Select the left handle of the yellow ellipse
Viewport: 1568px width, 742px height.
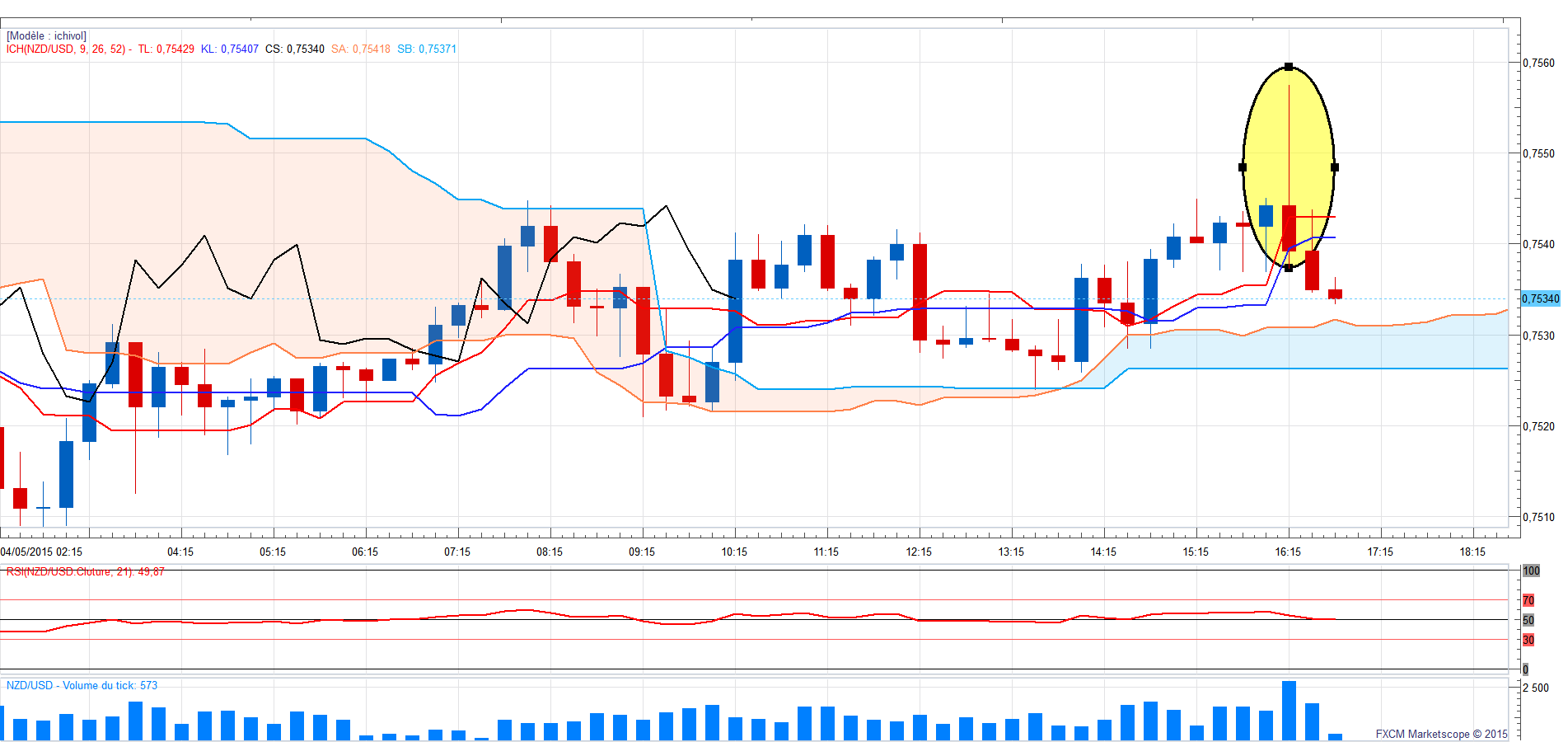pos(1243,167)
